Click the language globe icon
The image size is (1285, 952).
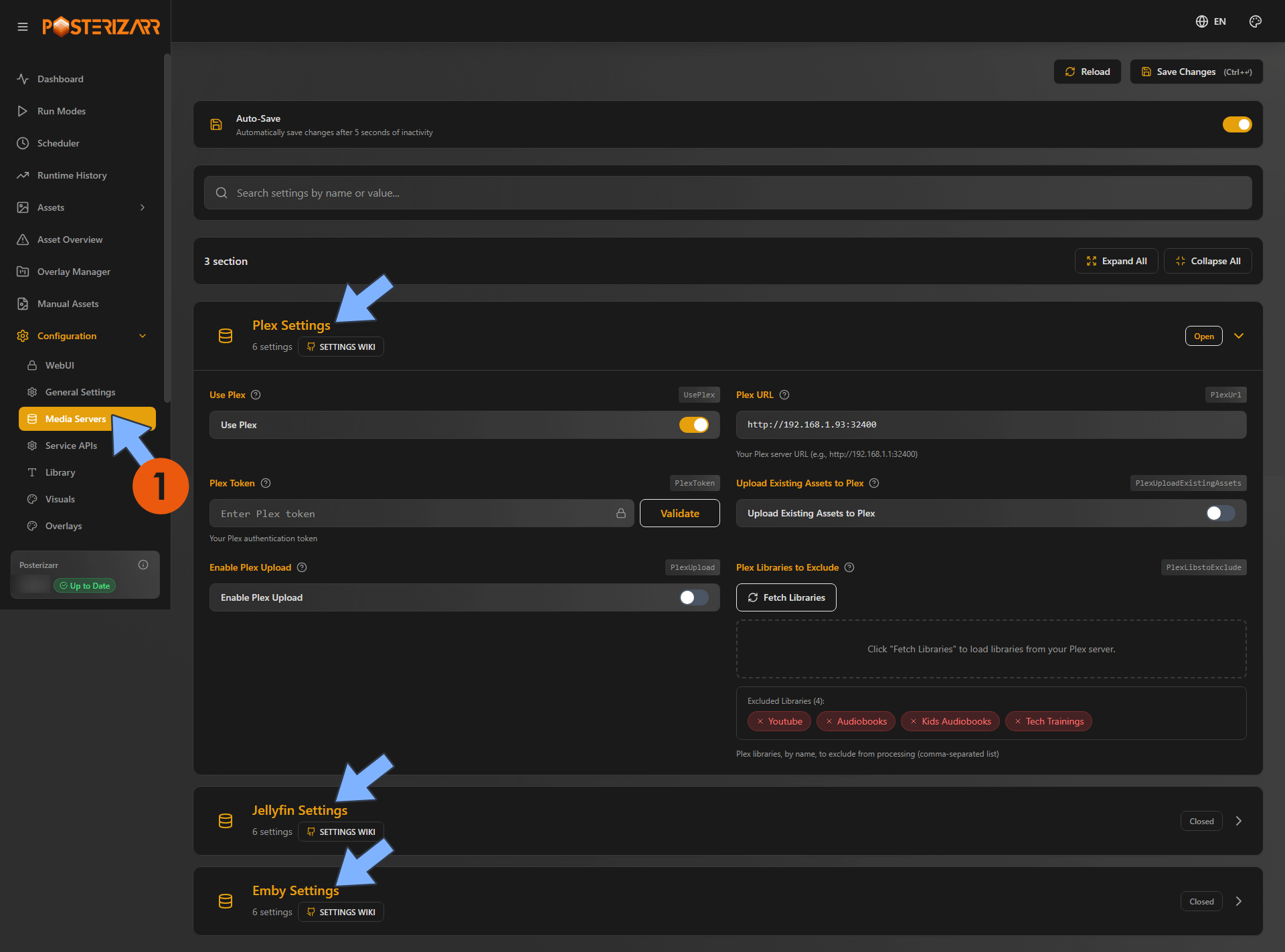click(1202, 21)
